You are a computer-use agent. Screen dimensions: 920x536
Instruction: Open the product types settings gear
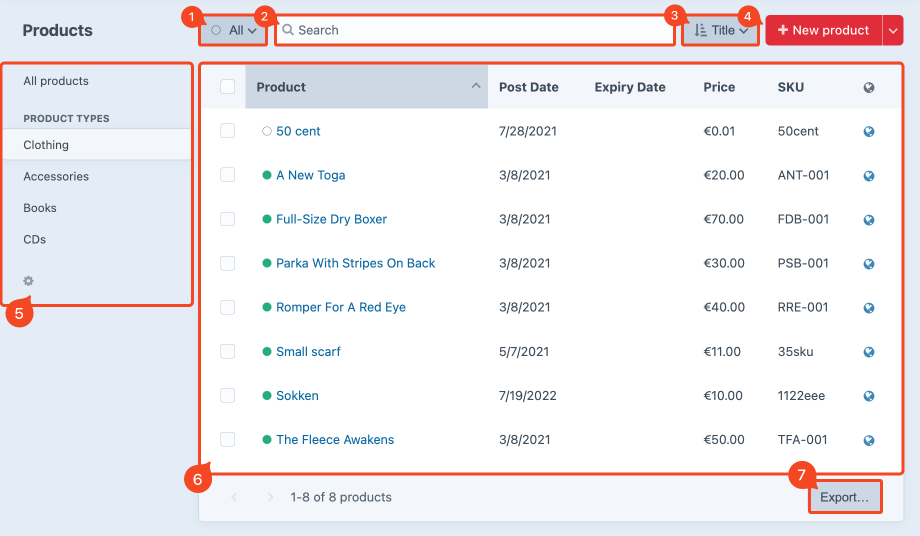(x=29, y=281)
